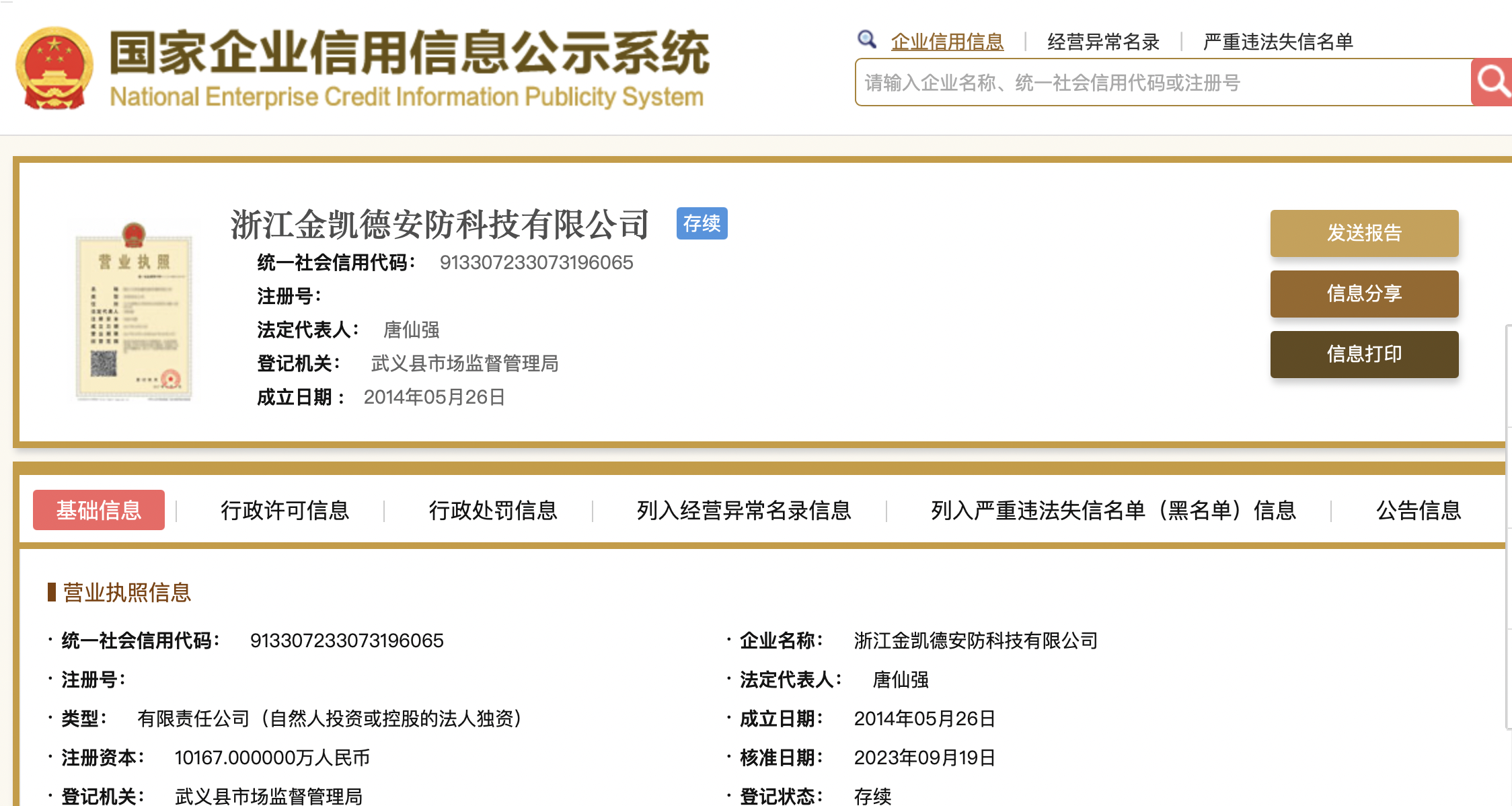Switch to the 基础信息 tab
The image size is (1512, 806).
click(x=99, y=510)
